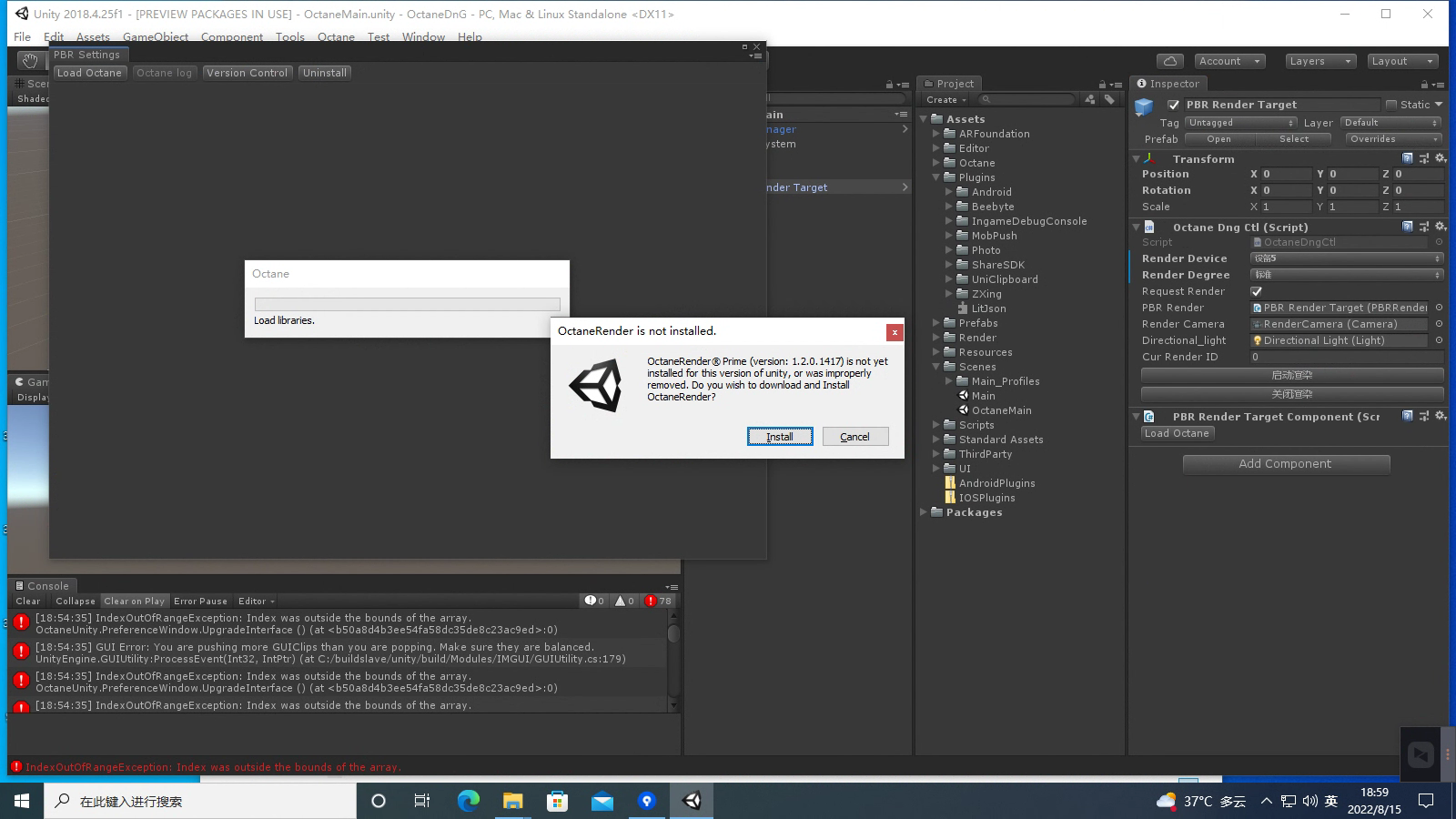Image resolution: width=1456 pixels, height=819 pixels.
Task: Collapse the Plugins folder arrow
Action: tap(936, 177)
